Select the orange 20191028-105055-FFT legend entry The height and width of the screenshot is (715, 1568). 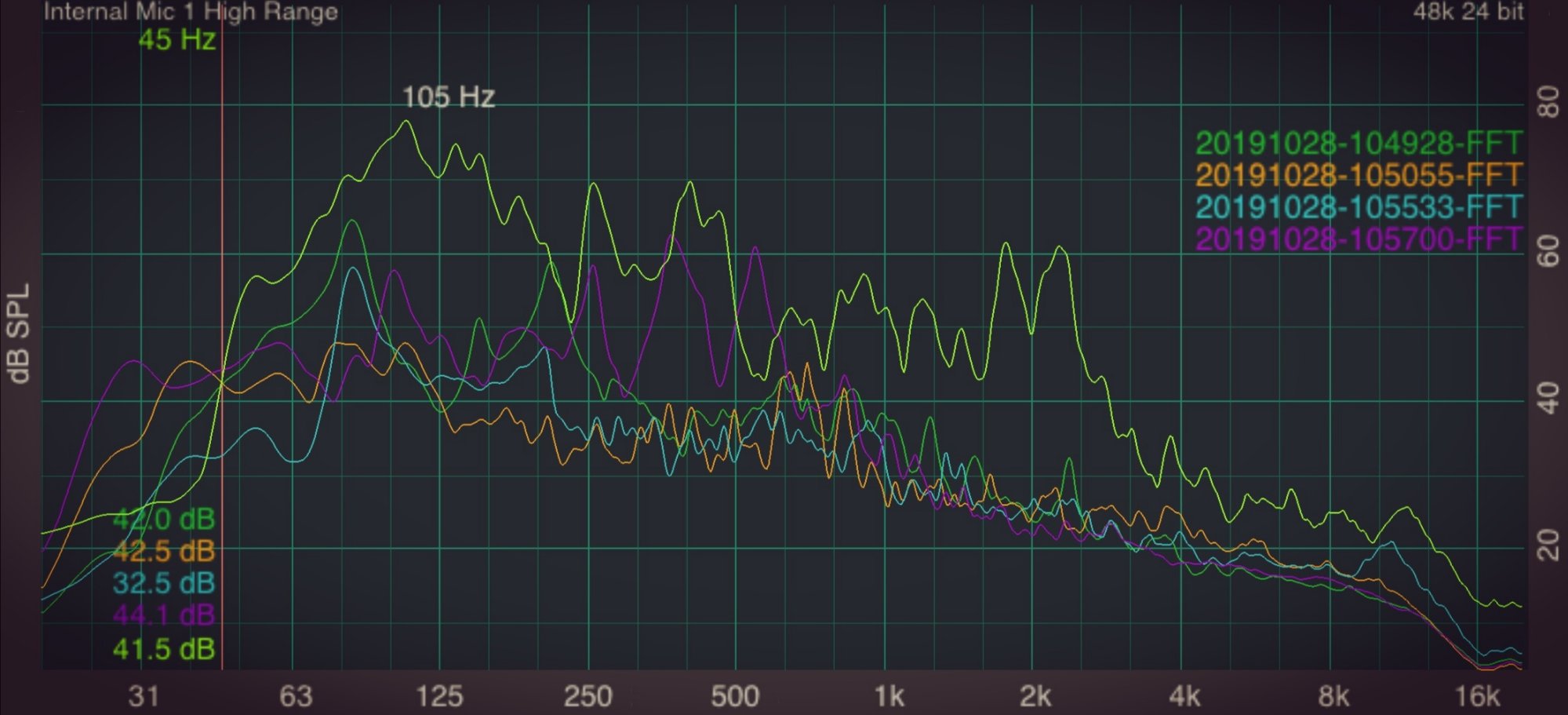[1358, 175]
